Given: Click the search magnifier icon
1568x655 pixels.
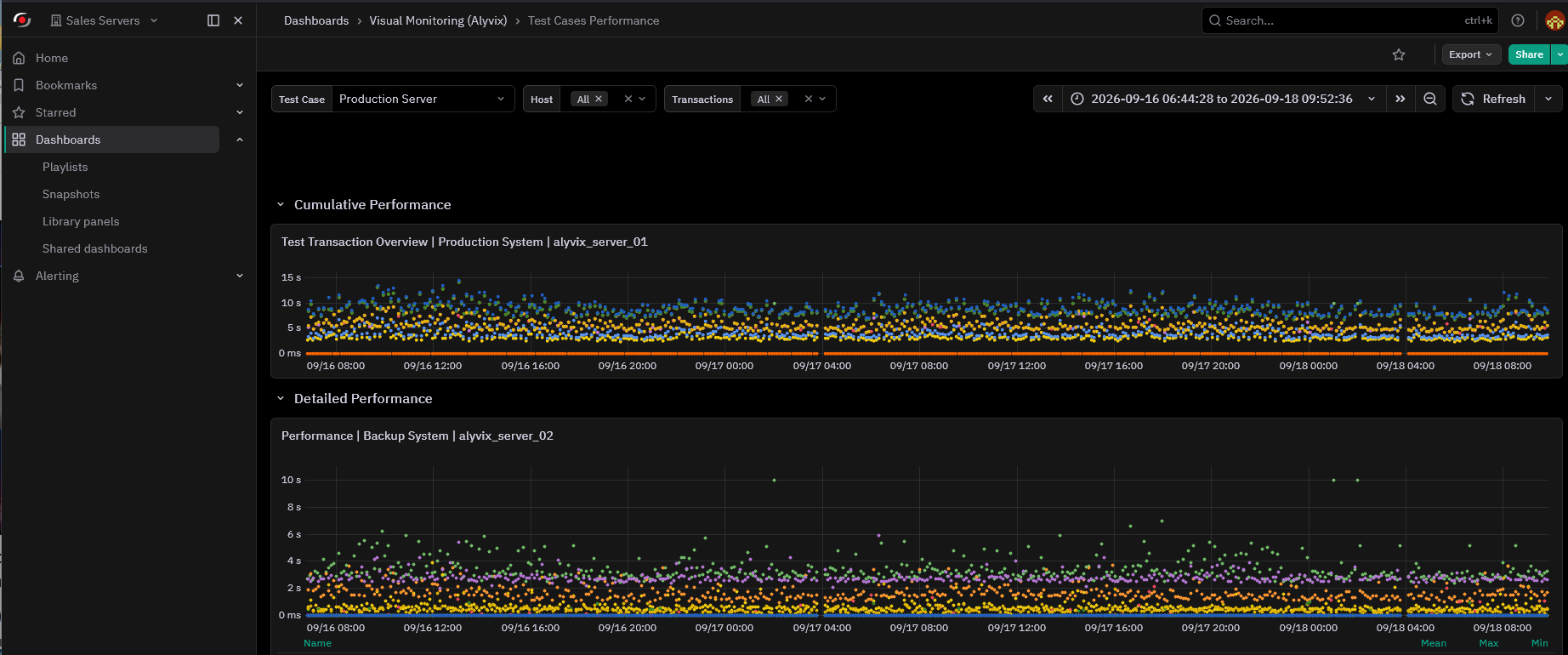Looking at the screenshot, I should tap(1215, 20).
